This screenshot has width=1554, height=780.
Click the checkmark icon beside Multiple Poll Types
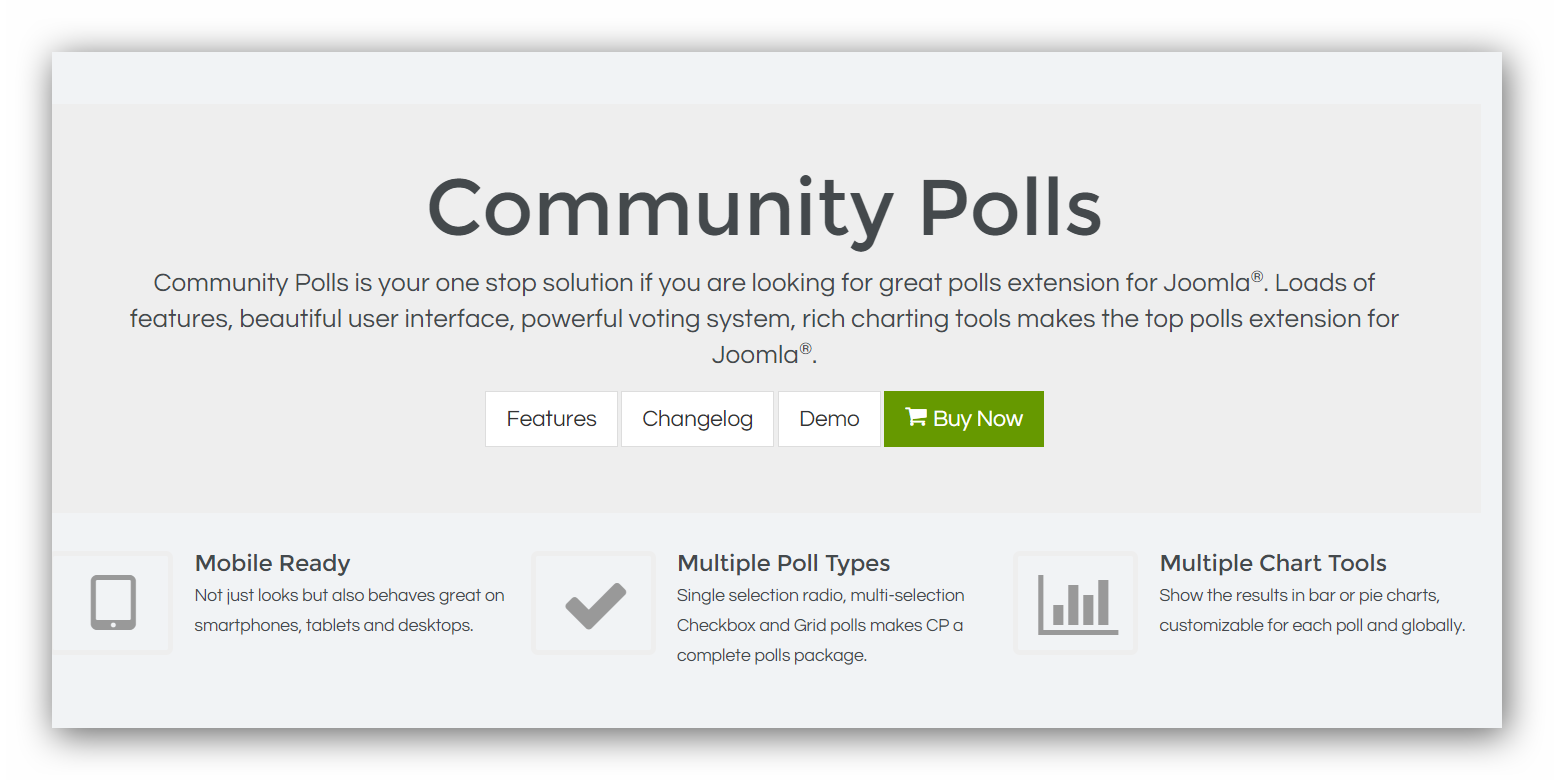tap(595, 605)
